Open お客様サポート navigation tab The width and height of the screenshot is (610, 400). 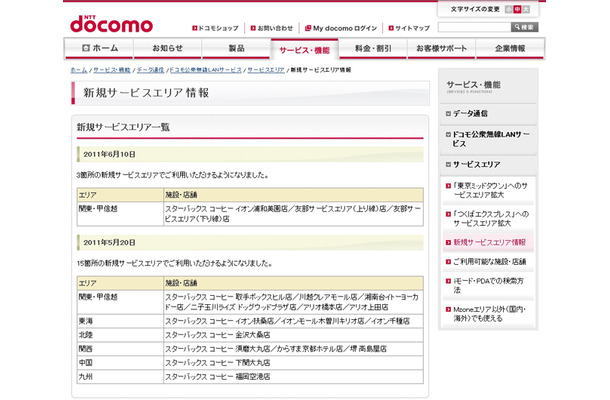coord(441,49)
